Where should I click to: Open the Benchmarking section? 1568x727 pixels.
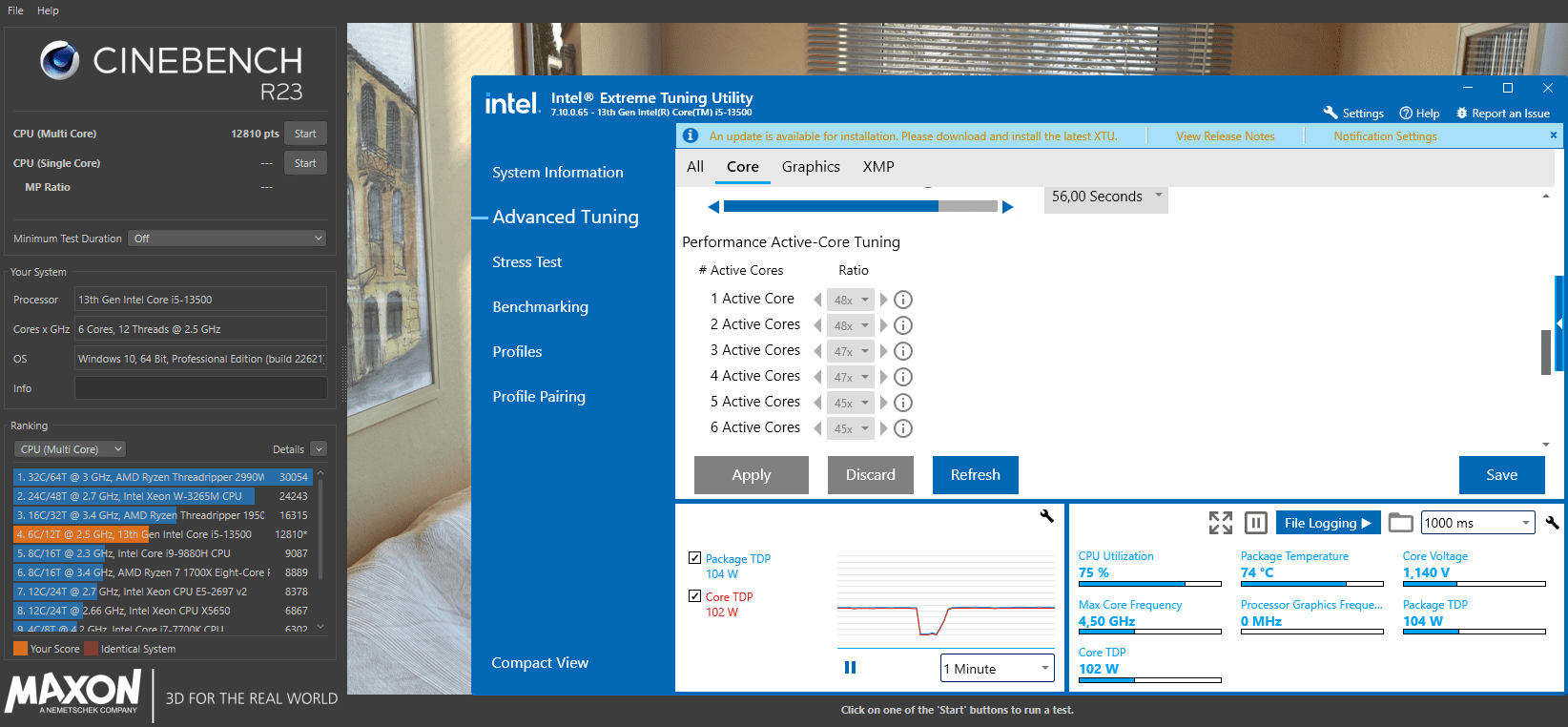click(x=541, y=306)
